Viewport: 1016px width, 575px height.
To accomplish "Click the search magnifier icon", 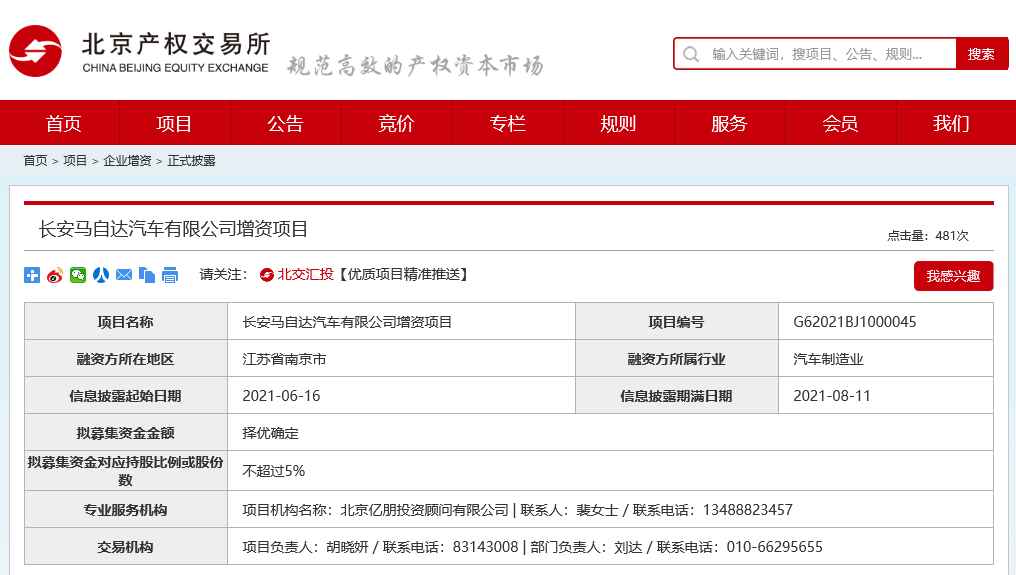I will [691, 54].
